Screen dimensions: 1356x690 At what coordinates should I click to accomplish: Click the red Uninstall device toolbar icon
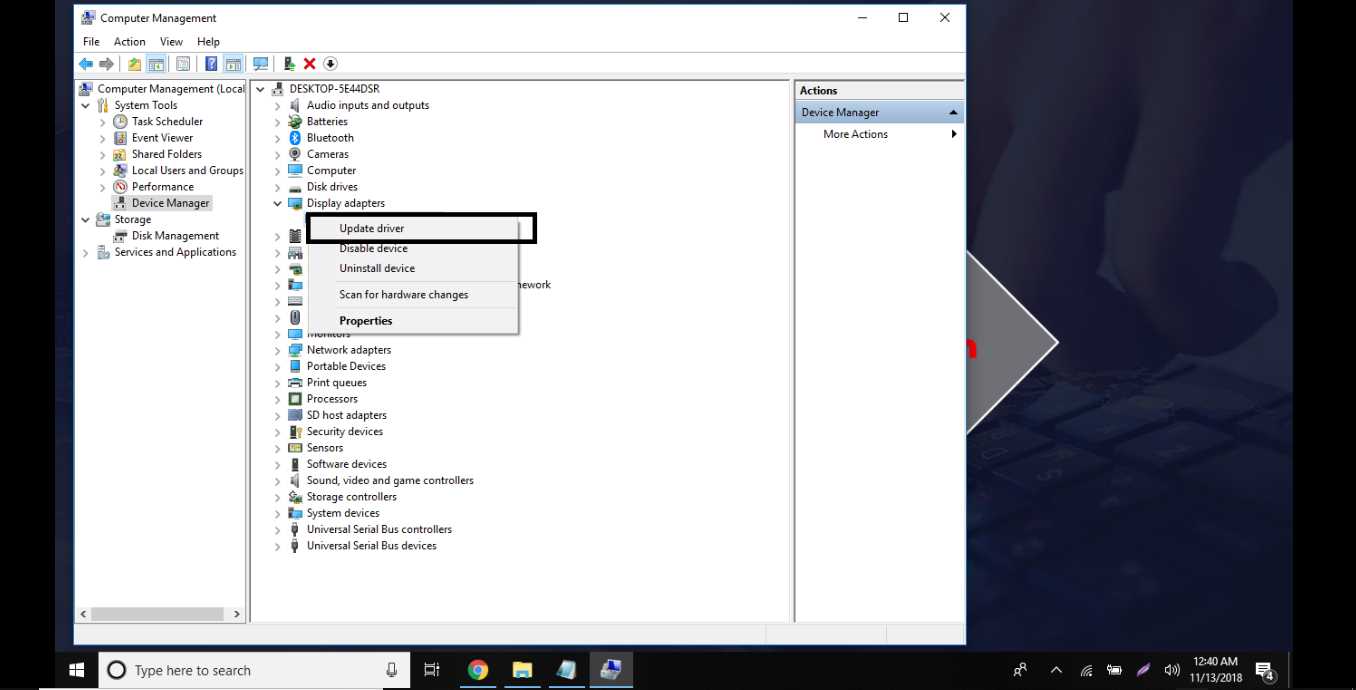coord(308,63)
